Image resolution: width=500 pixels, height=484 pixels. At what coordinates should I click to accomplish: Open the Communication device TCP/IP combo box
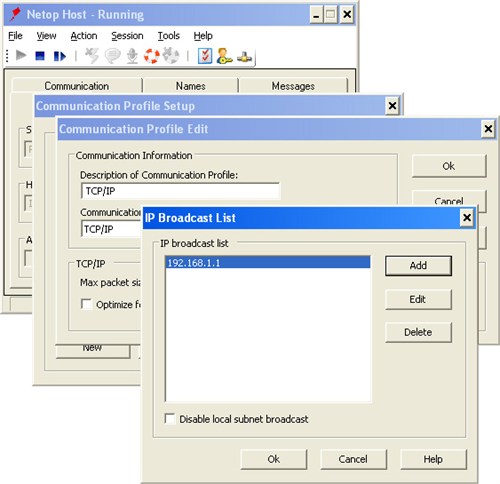tap(112, 229)
